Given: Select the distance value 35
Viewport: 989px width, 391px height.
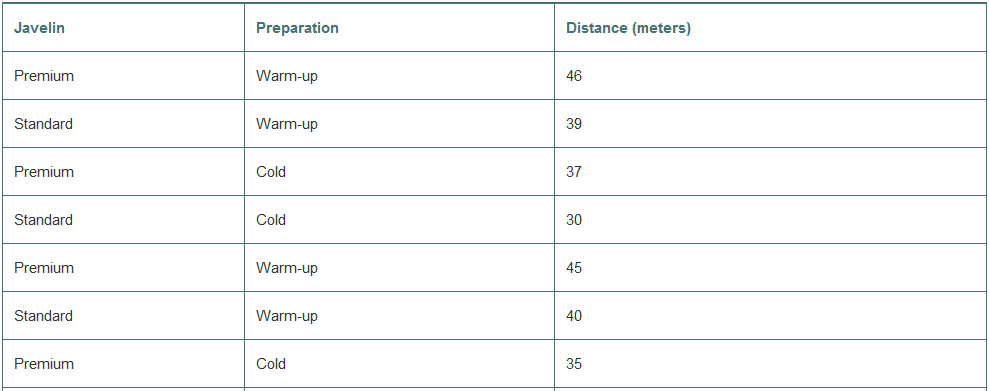Looking at the screenshot, I should pos(574,363).
